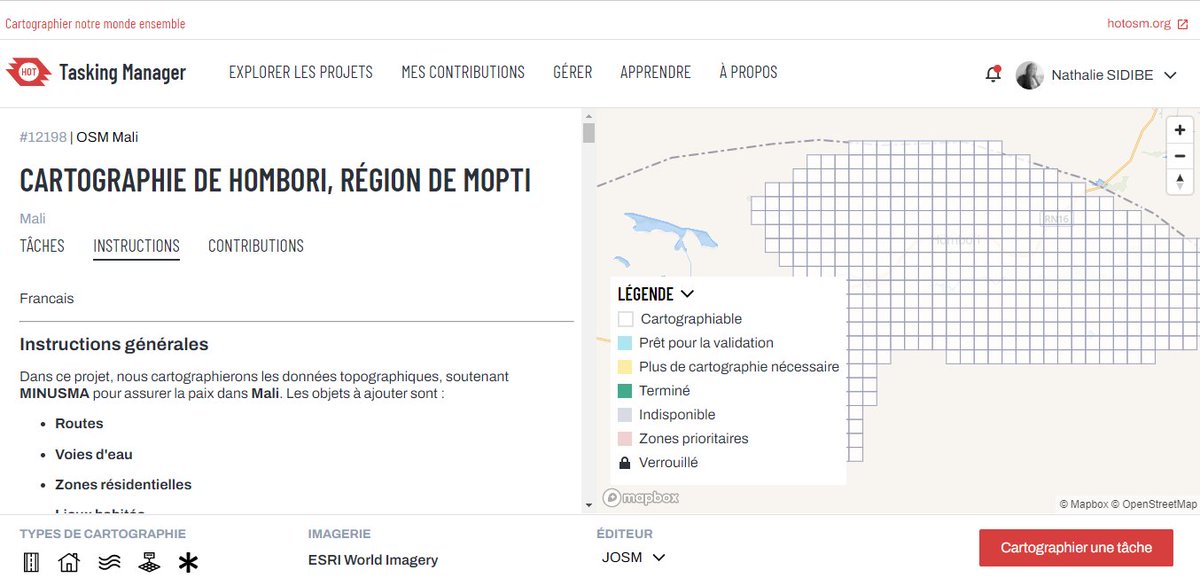Click the Plus de cartographie nécessaire swatch
The image size is (1200, 578).
pos(625,367)
